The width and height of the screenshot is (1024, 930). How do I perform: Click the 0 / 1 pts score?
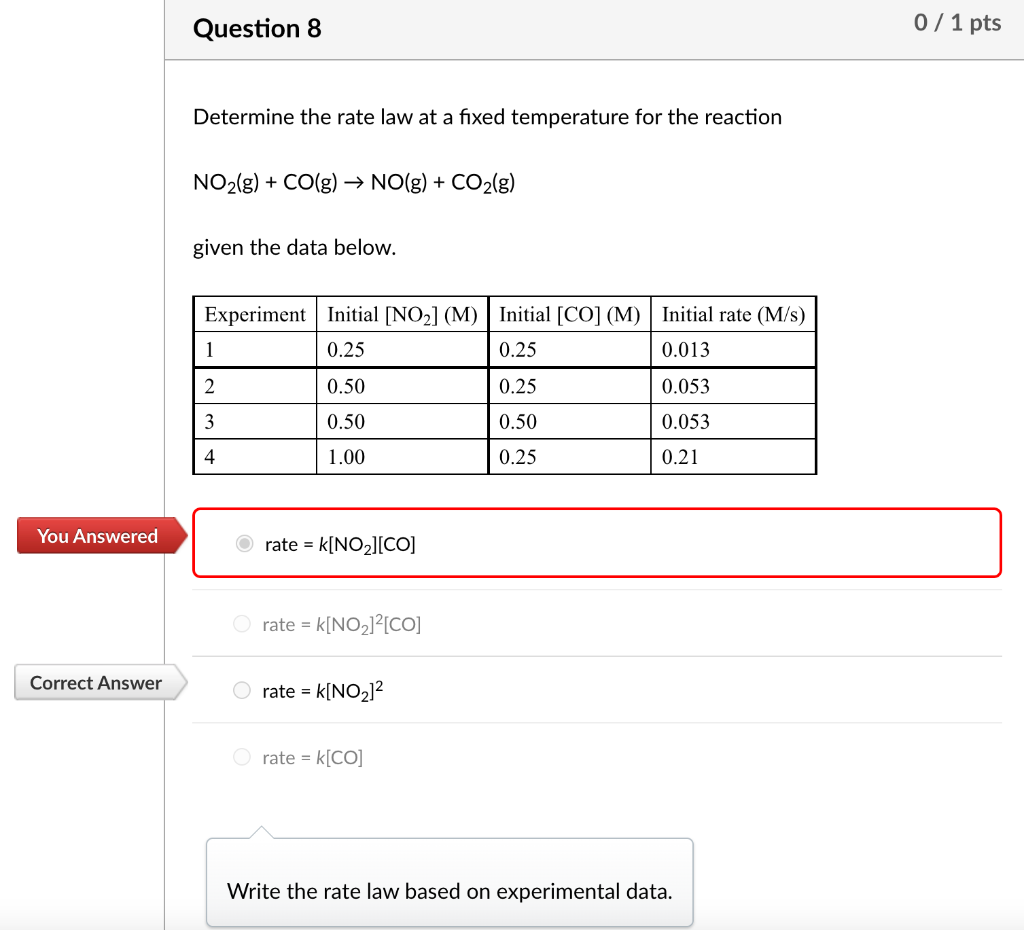point(957,23)
